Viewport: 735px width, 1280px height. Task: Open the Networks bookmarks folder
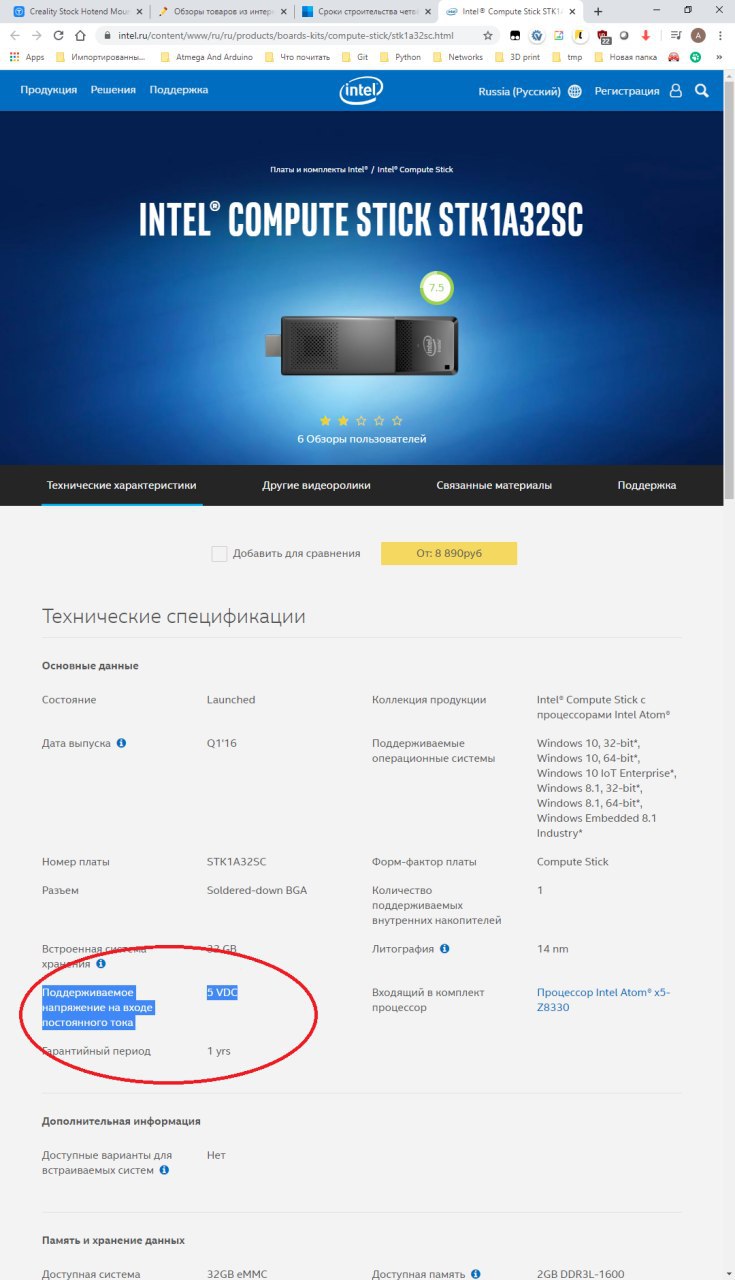pyautogui.click(x=459, y=57)
